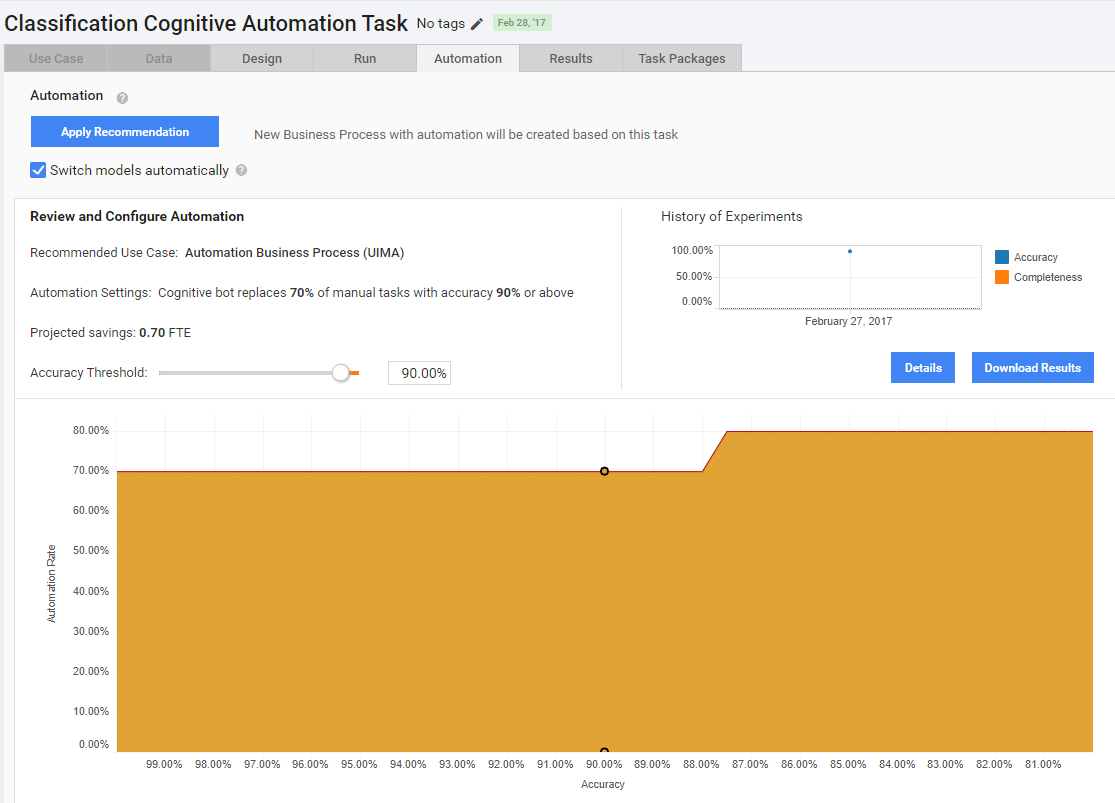Open the Data tab

pos(159,58)
